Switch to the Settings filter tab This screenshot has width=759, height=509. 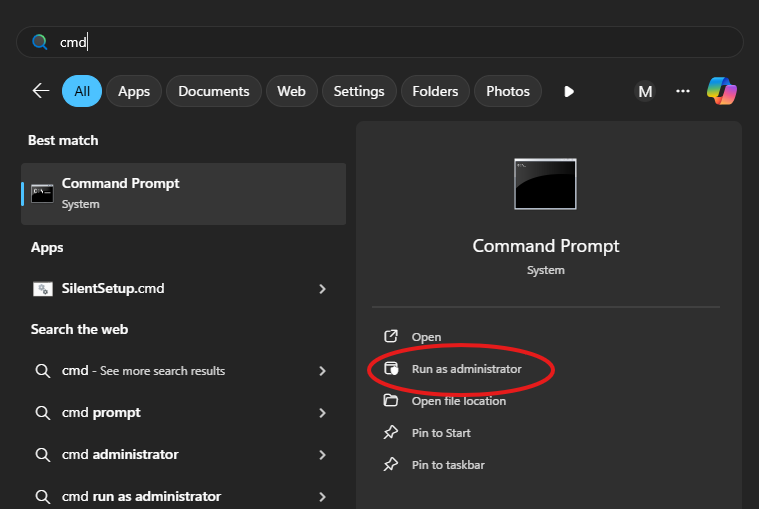[359, 91]
